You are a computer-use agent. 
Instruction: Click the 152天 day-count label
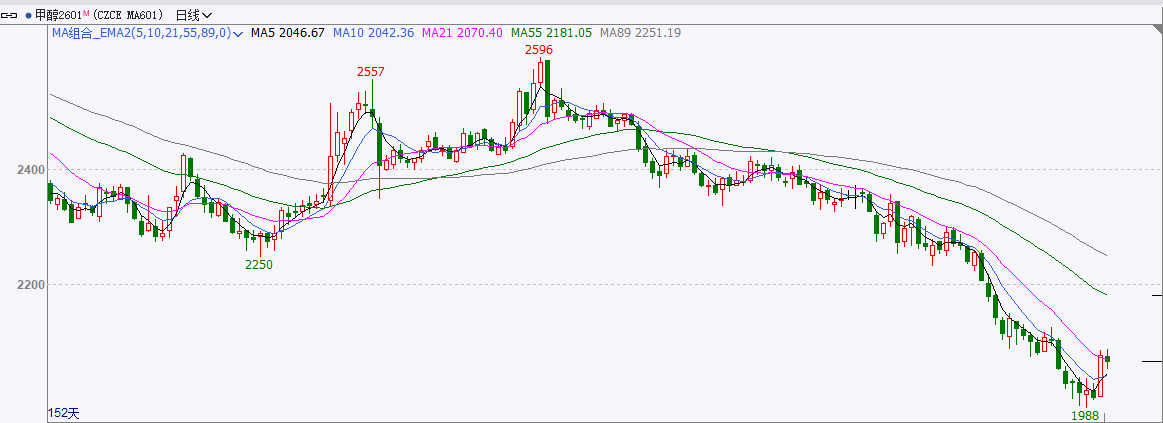tap(63, 413)
